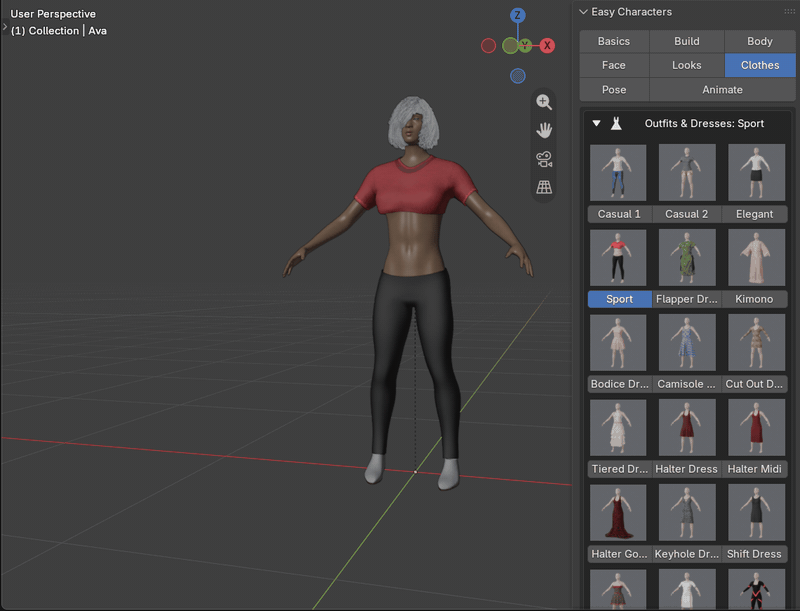Open the Basics tab

click(614, 41)
